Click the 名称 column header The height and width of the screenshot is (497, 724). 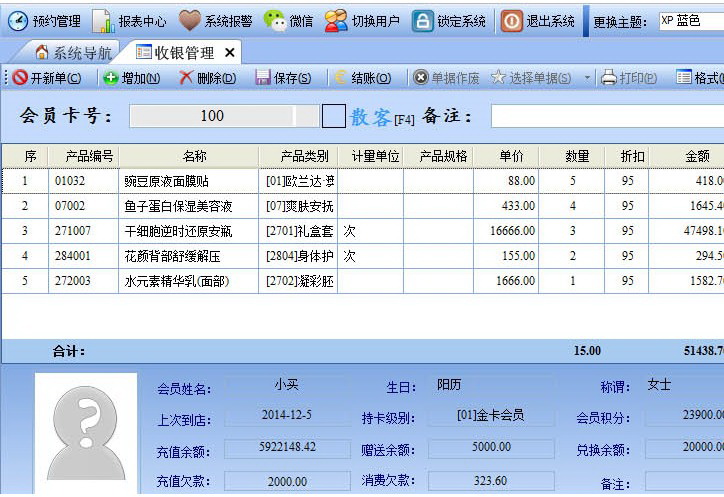(x=189, y=156)
